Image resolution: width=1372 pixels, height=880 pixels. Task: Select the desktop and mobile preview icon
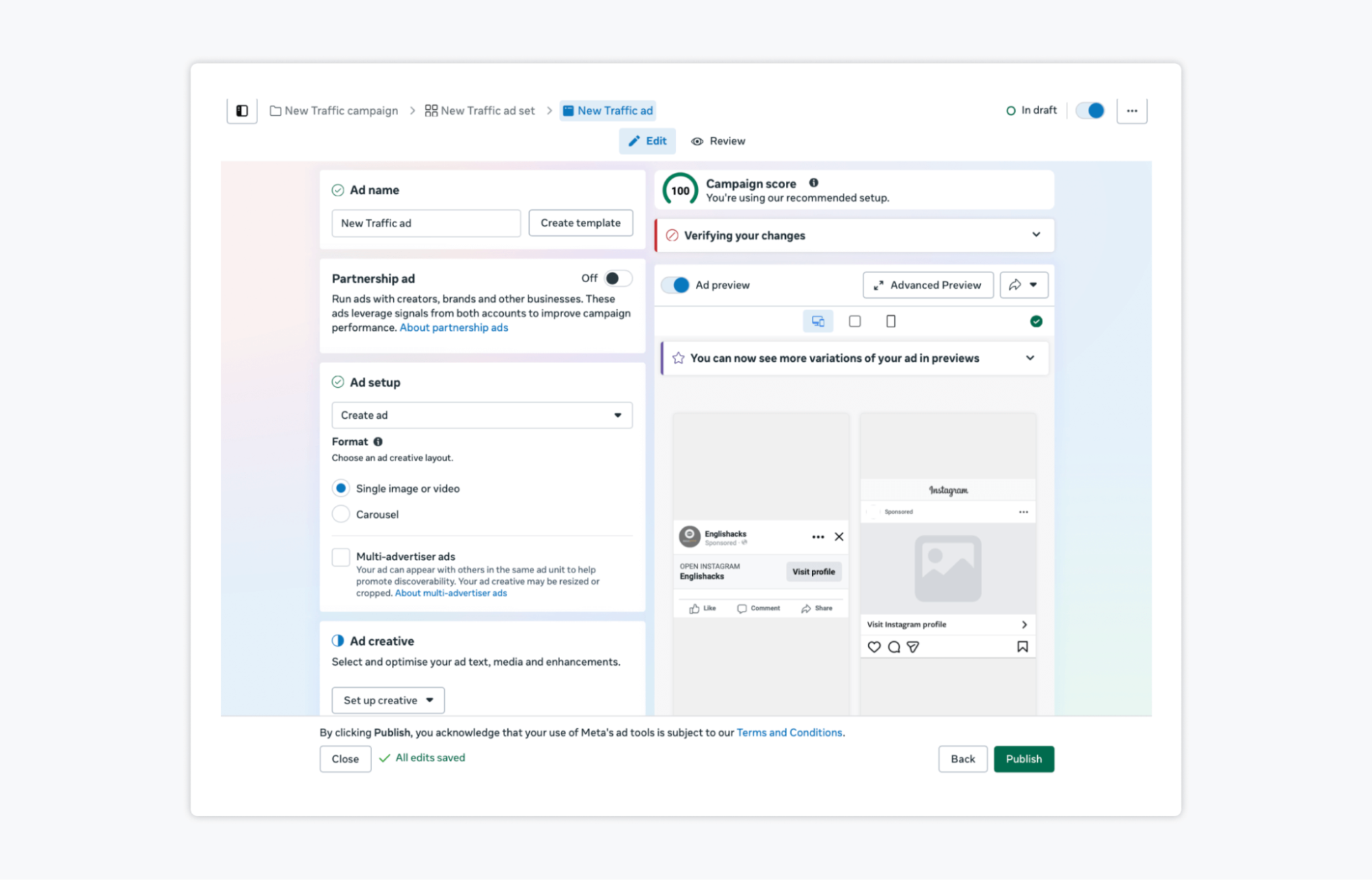tap(817, 321)
